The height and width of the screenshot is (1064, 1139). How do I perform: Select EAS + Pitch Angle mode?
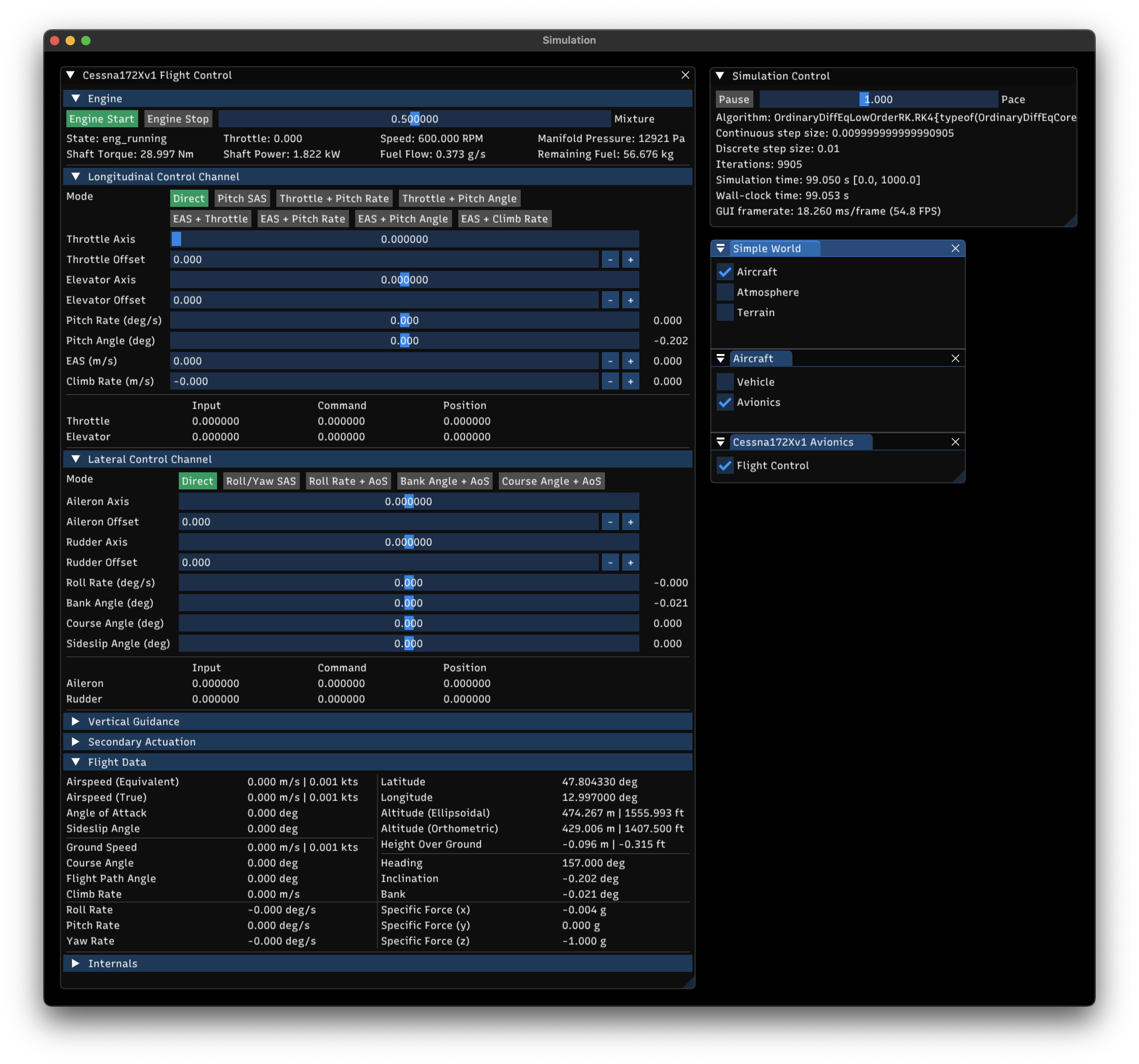coord(403,219)
